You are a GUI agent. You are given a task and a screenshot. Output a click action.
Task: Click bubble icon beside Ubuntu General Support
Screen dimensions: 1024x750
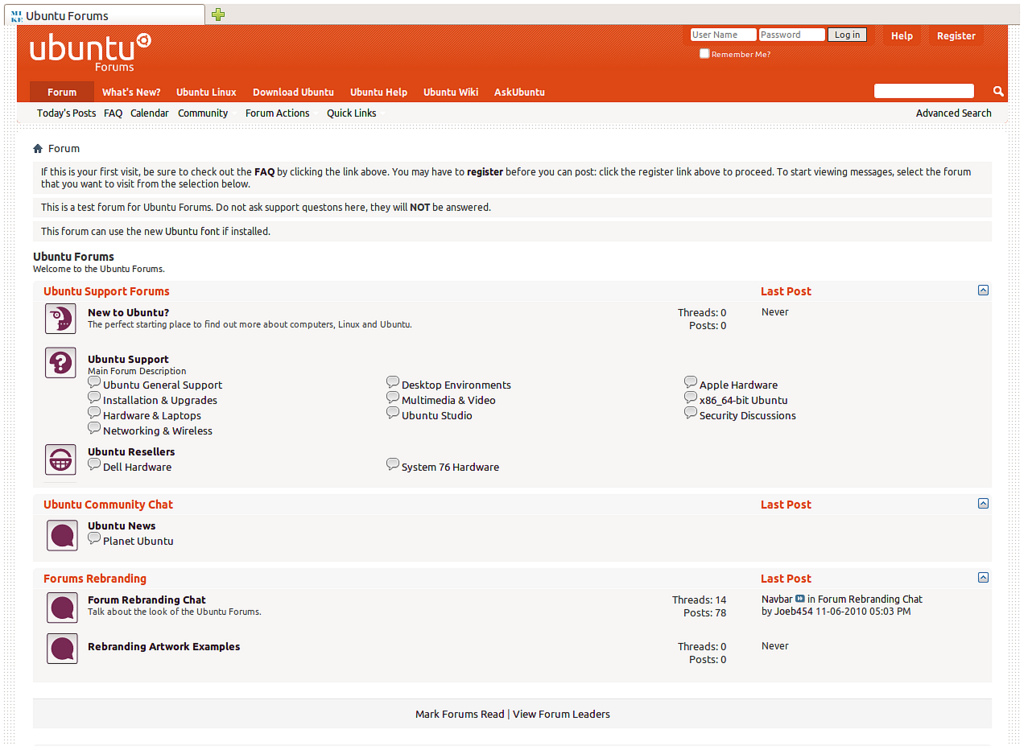(x=94, y=382)
